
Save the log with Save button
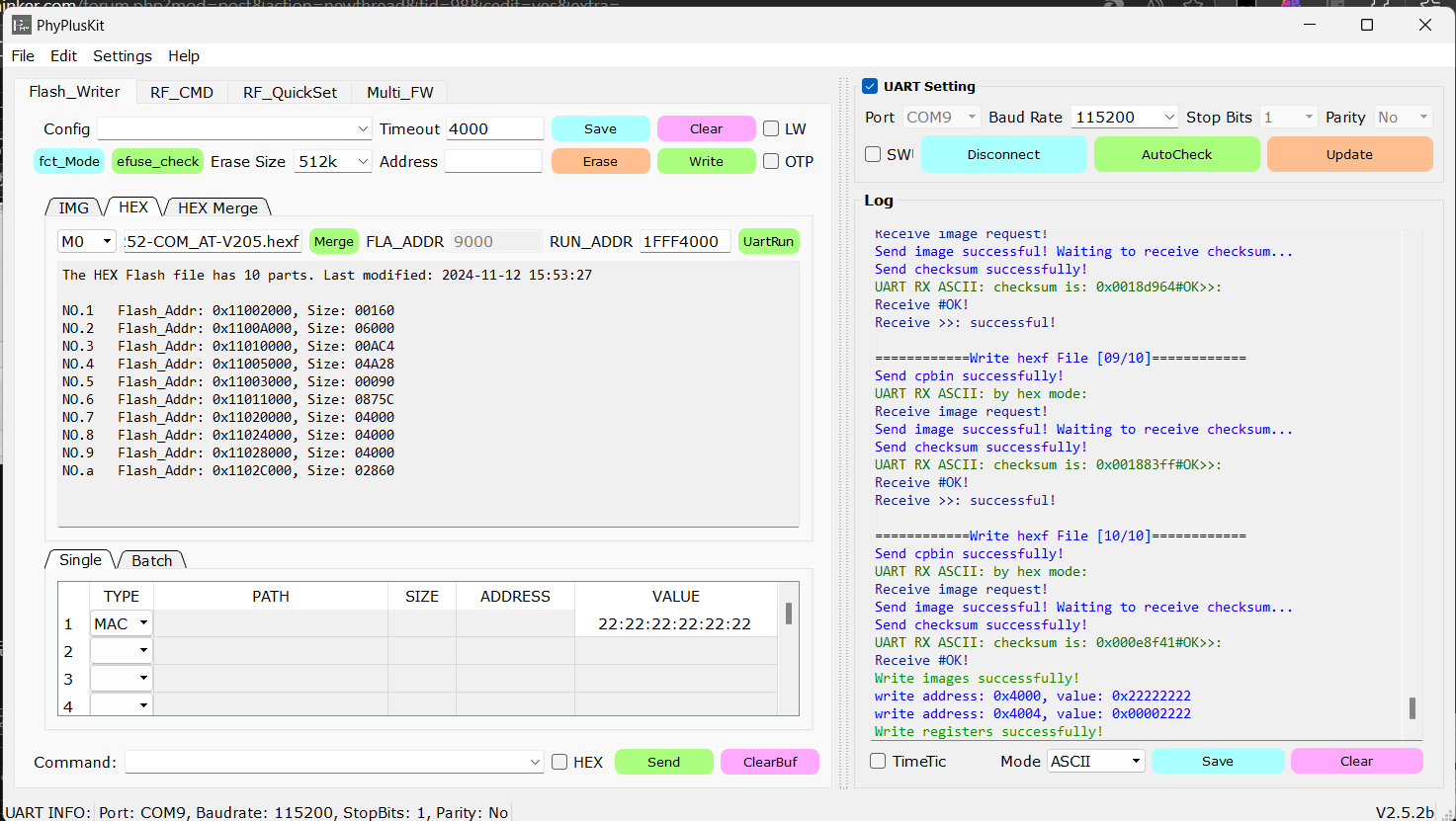point(1218,761)
